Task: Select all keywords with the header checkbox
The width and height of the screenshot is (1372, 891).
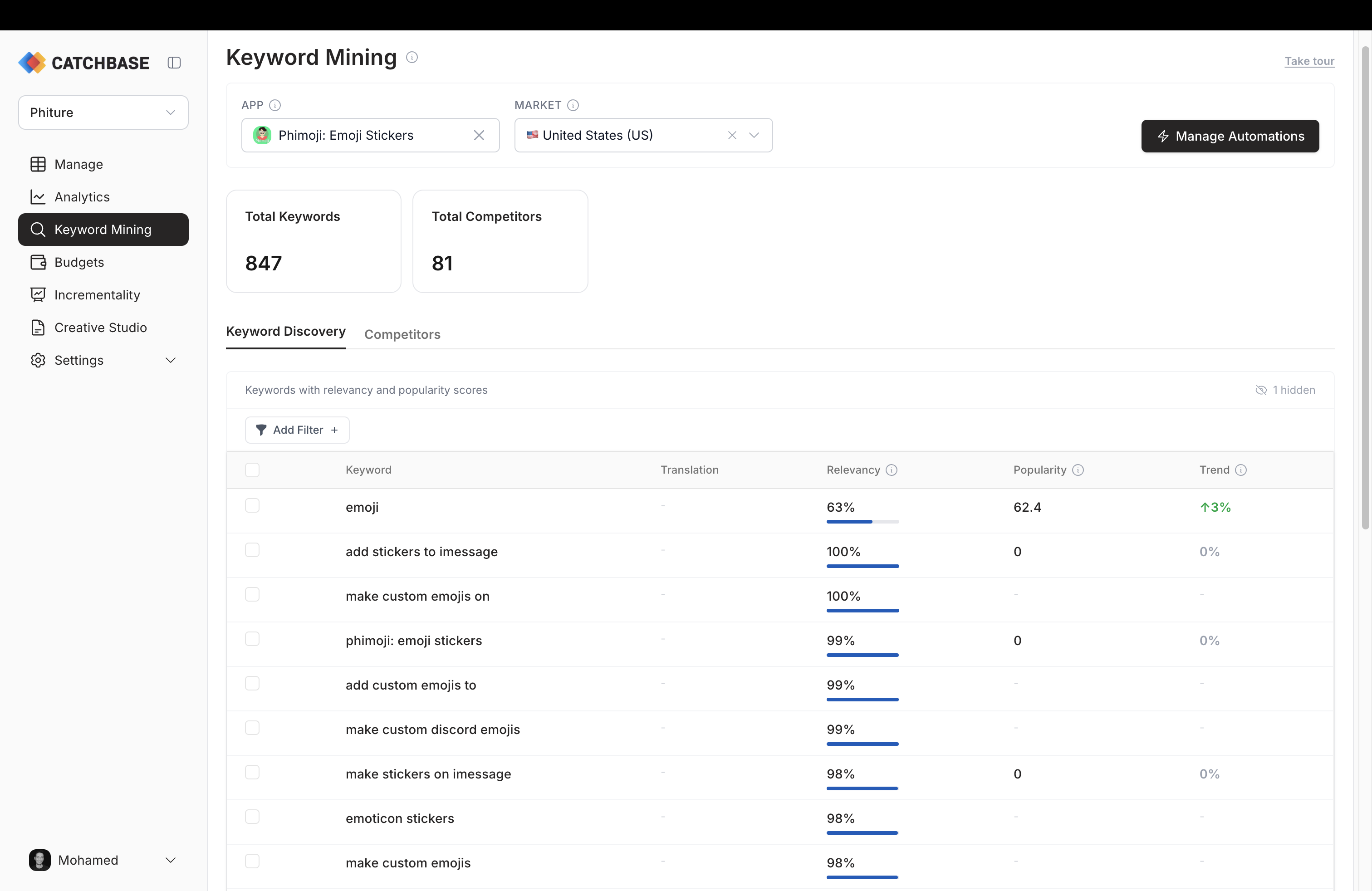Action: point(252,470)
